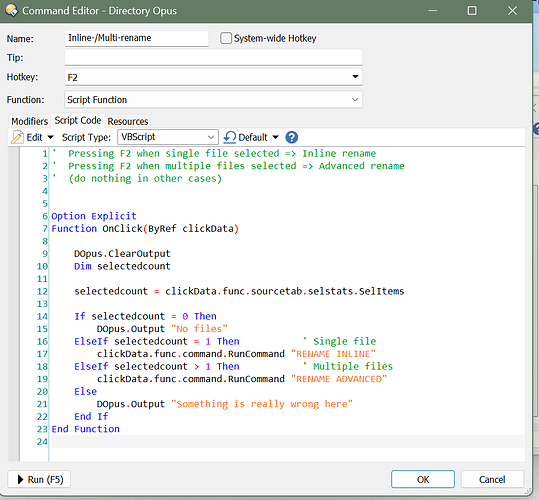Click the "' Multiple files" comment
The height and width of the screenshot is (500, 539).
[x=348, y=366]
